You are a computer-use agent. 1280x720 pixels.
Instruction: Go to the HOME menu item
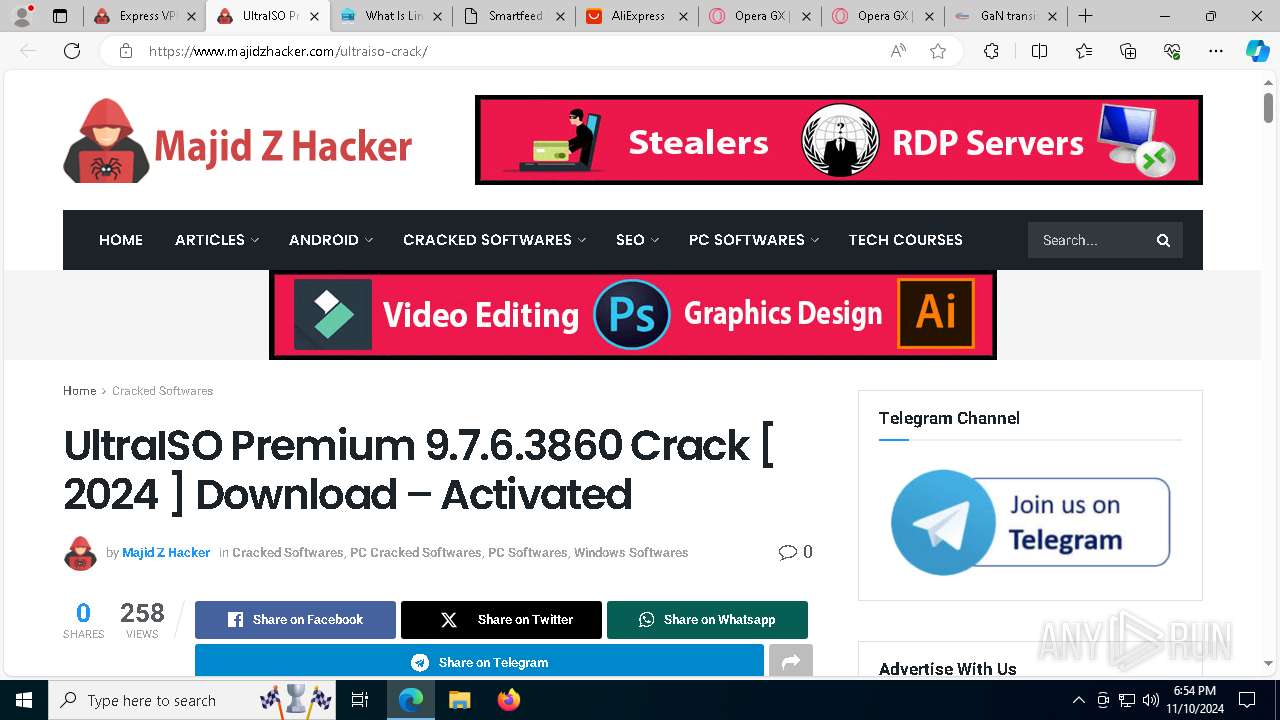pos(121,240)
